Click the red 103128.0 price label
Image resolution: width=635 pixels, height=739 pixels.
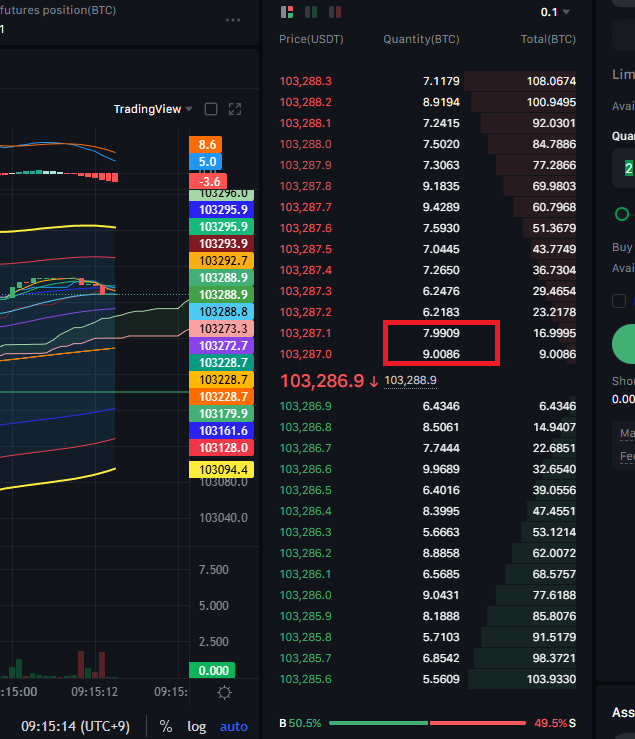[x=222, y=448]
